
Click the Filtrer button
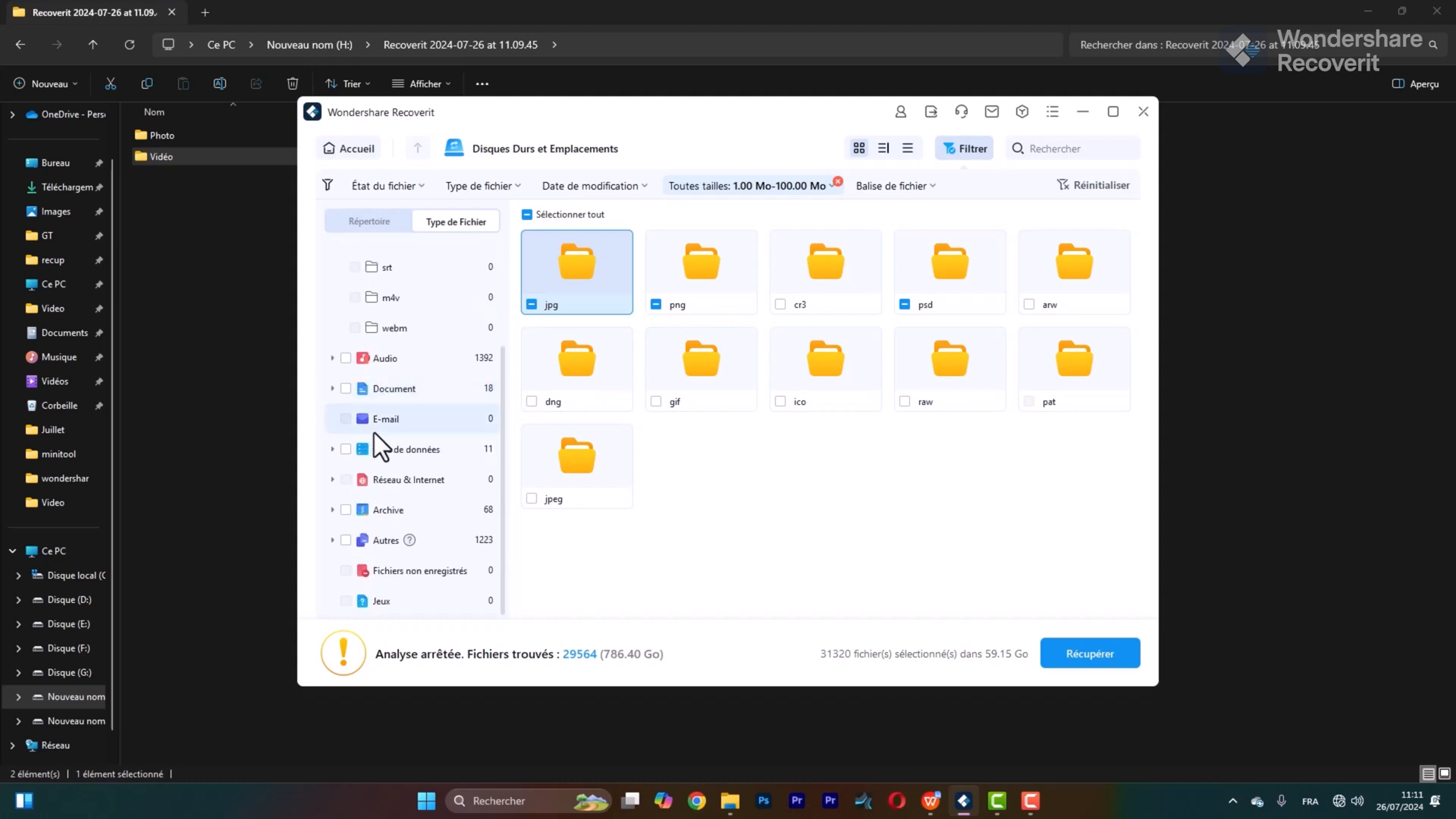point(964,148)
